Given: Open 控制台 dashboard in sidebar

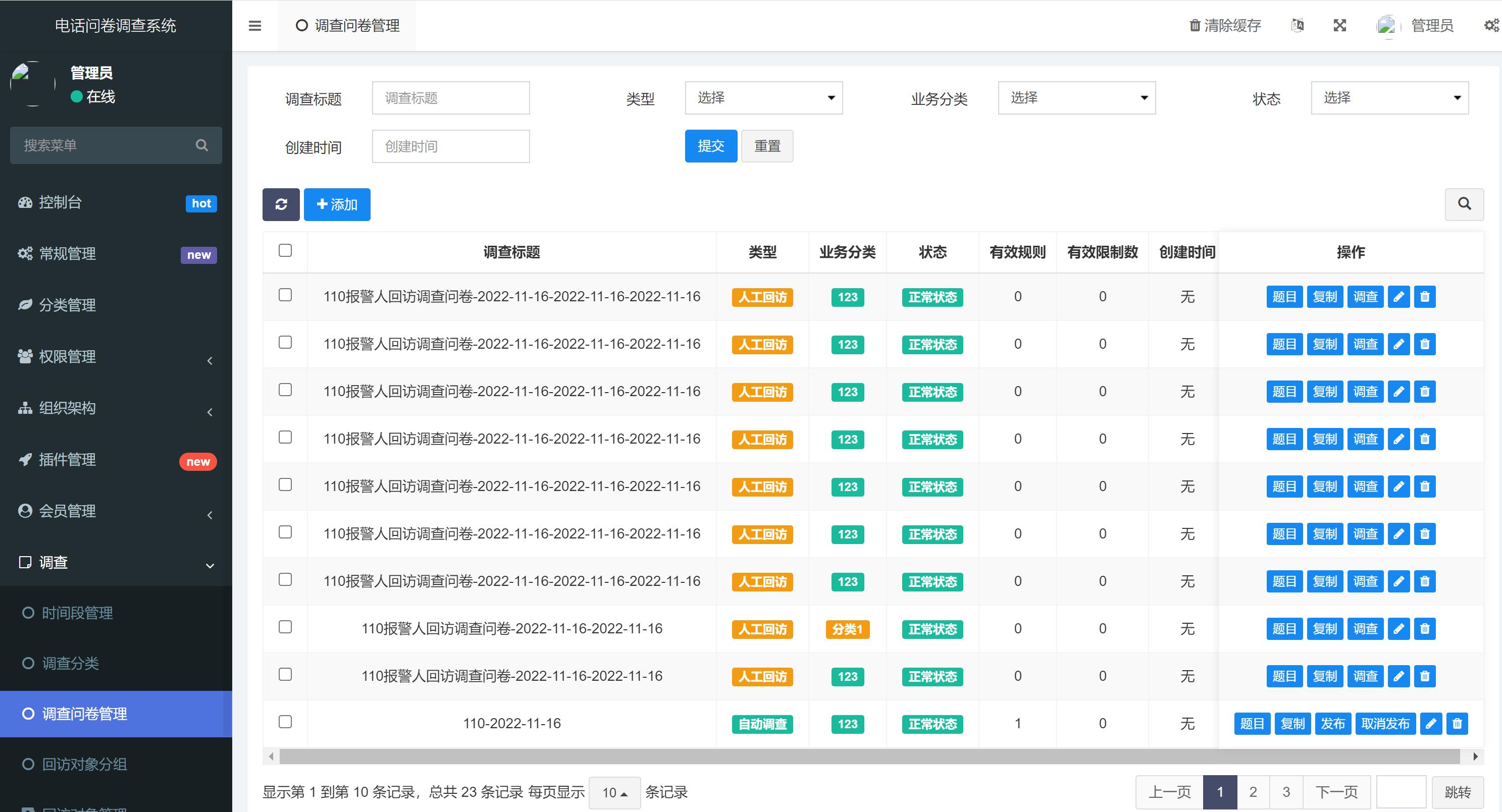Looking at the screenshot, I should pyautogui.click(x=116, y=203).
